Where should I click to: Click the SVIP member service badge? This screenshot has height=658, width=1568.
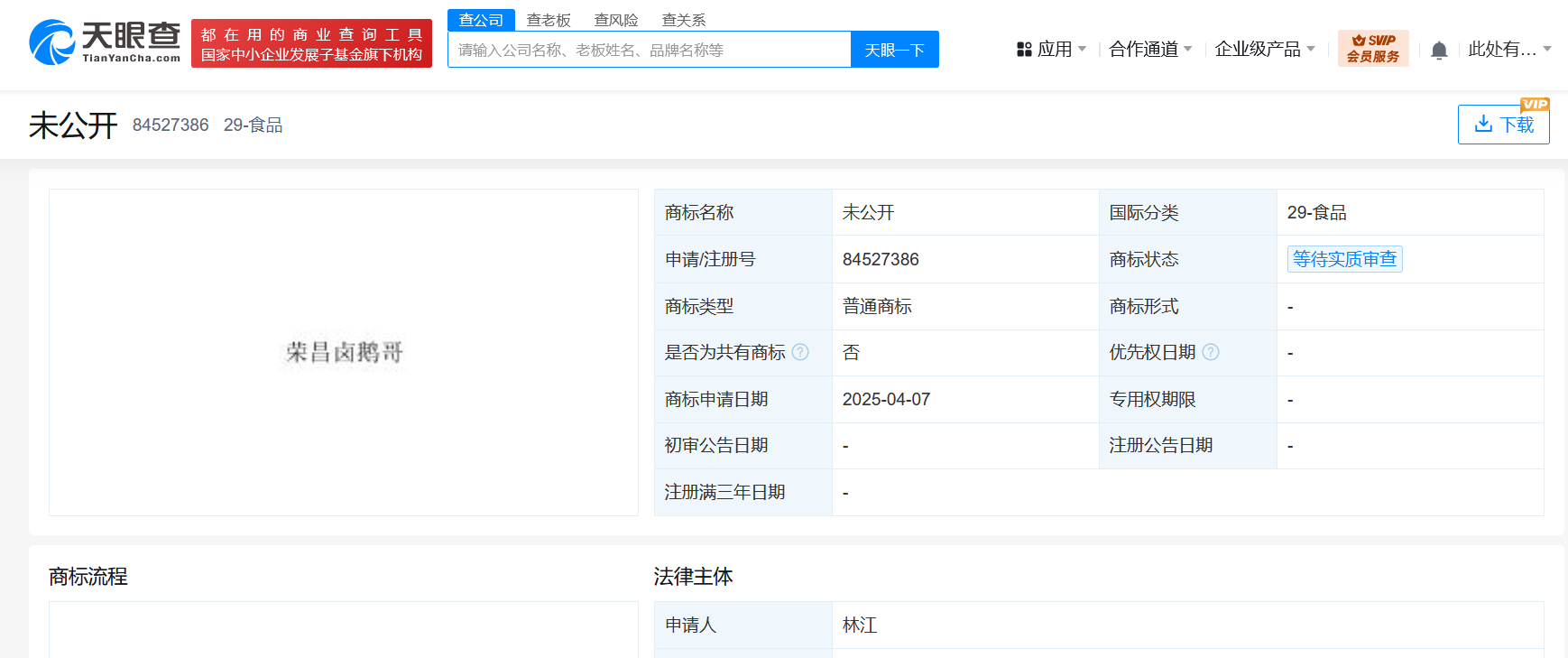1372,49
